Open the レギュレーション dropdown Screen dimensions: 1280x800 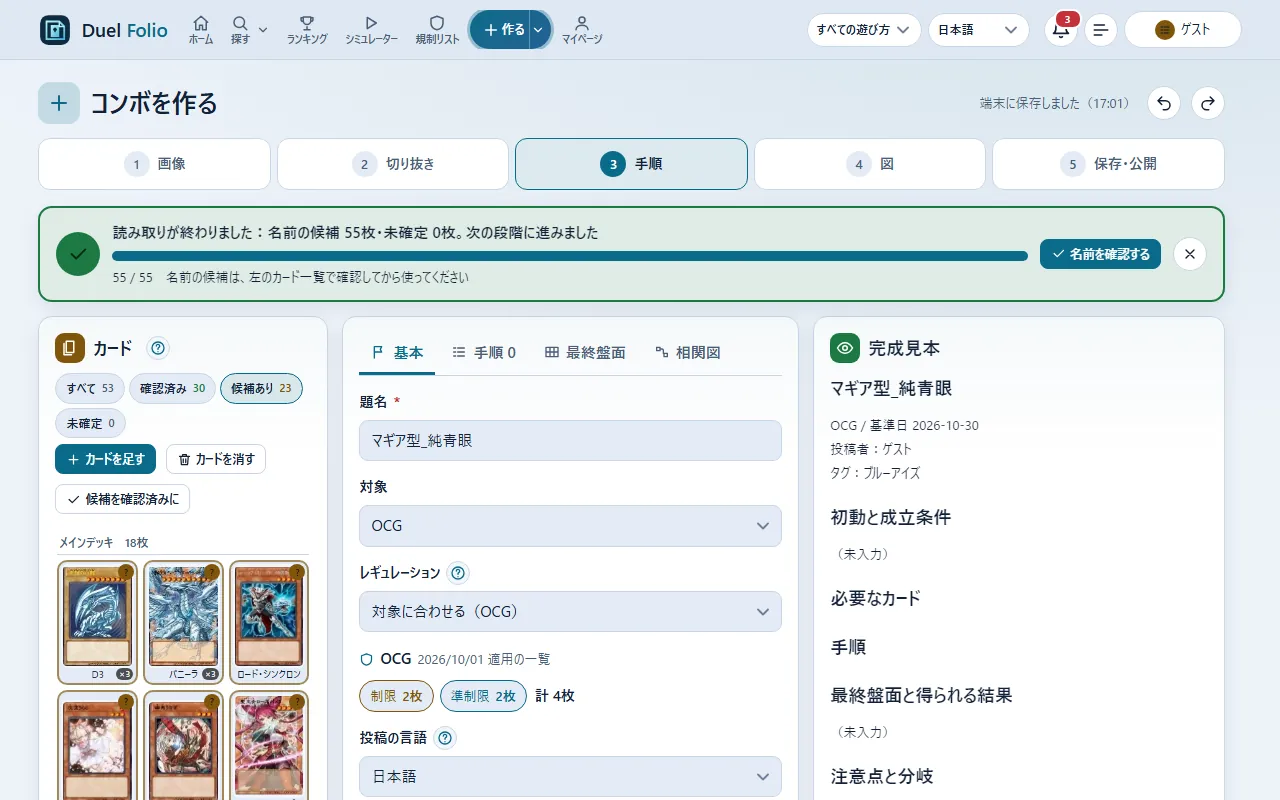[570, 611]
